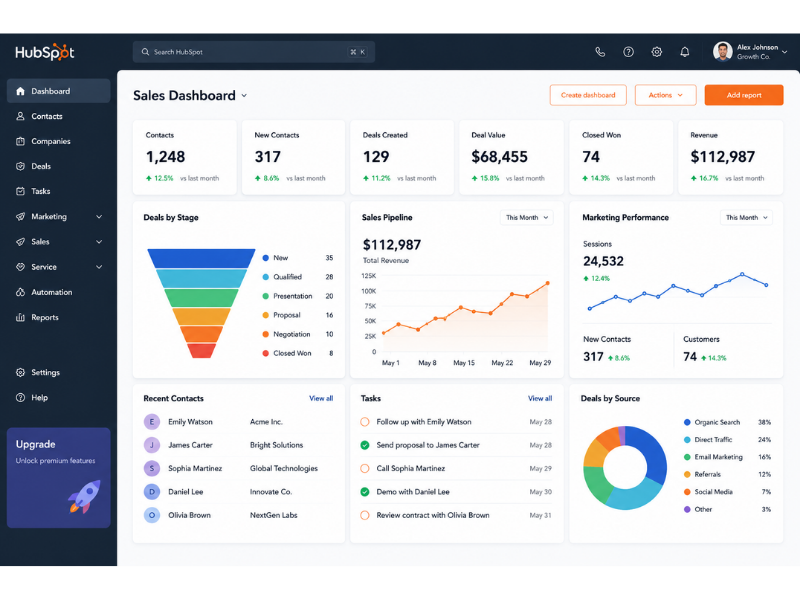Click the Revenue $112,987 card
Screen dimensions: 800x600
[731, 157]
